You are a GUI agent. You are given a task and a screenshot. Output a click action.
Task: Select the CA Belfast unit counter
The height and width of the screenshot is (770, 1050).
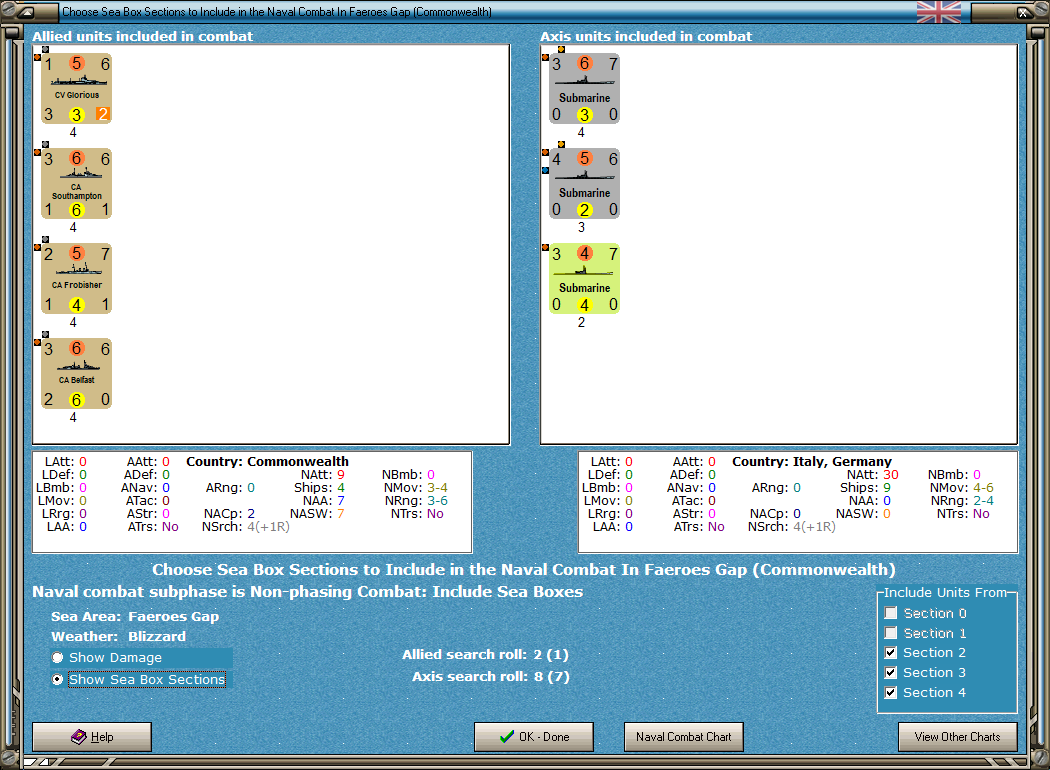pyautogui.click(x=76, y=374)
